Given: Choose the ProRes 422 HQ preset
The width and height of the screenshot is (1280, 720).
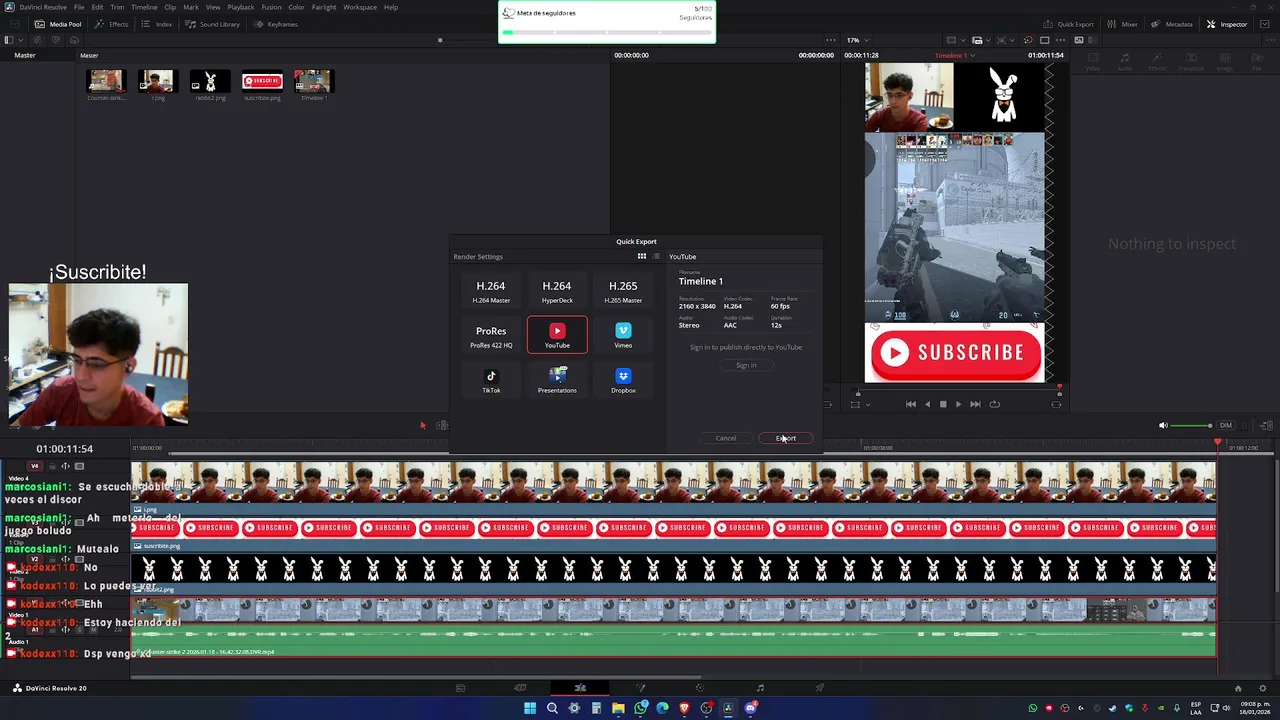Looking at the screenshot, I should [491, 336].
